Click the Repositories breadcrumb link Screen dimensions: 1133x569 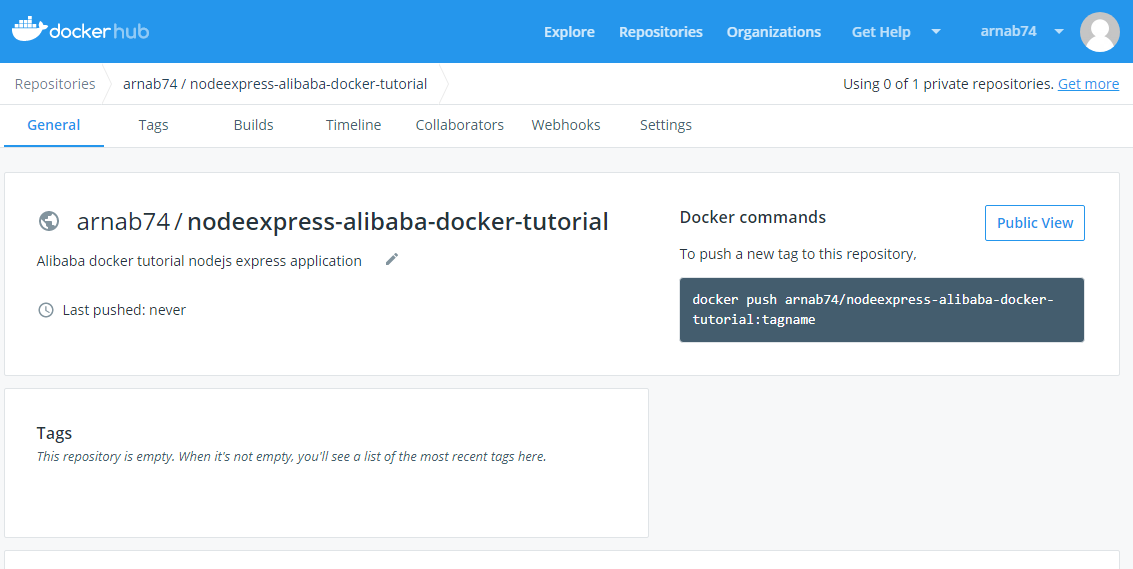click(55, 84)
